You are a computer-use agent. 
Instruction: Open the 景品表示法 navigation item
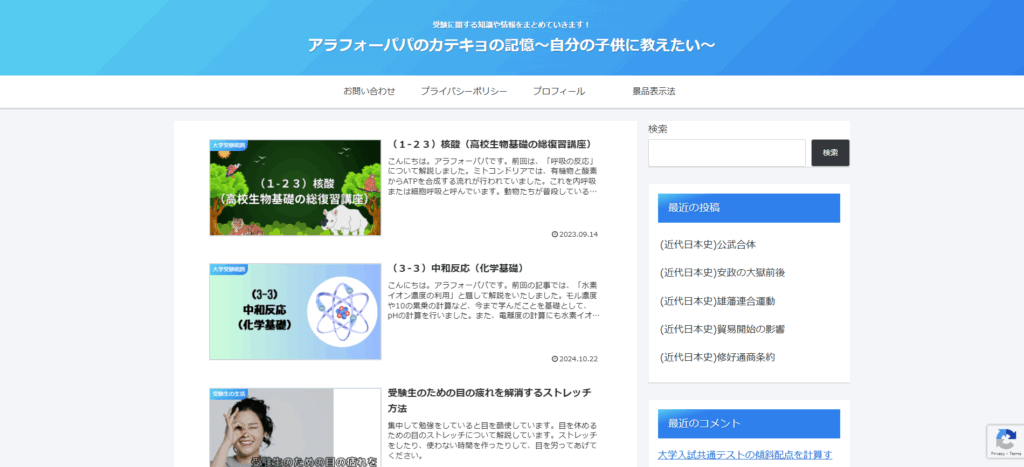coord(654,91)
